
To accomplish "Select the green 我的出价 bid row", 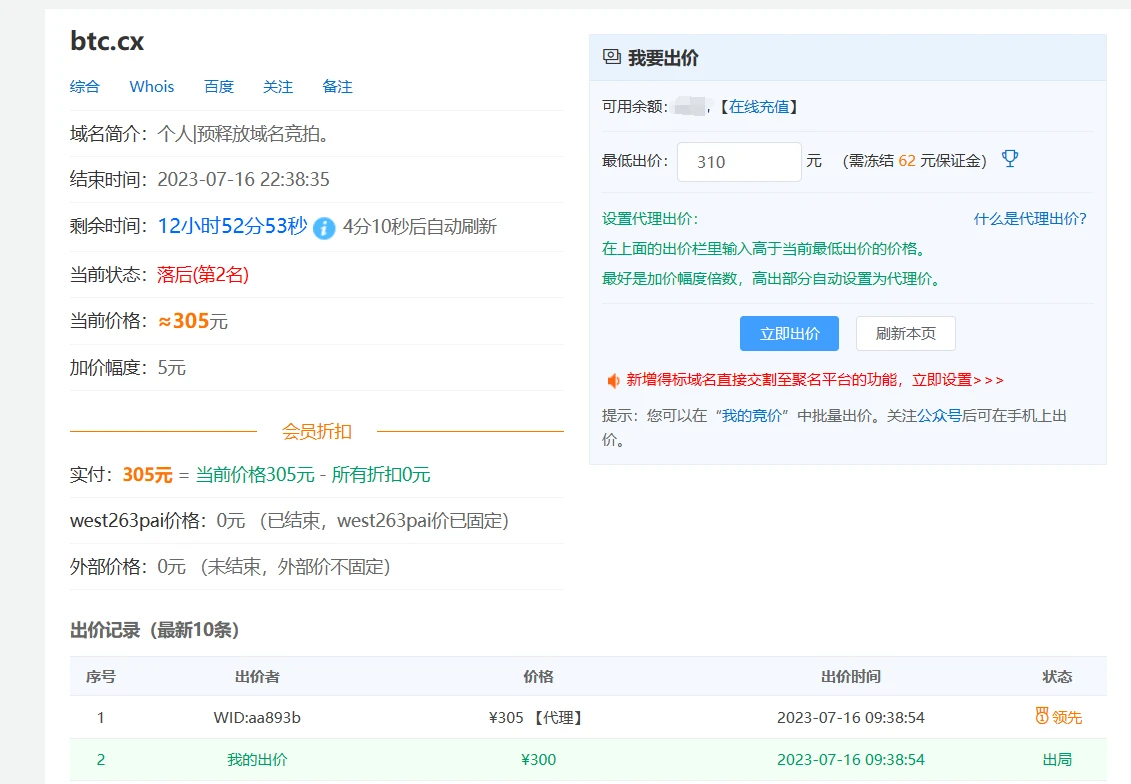I will pyautogui.click(x=588, y=760).
